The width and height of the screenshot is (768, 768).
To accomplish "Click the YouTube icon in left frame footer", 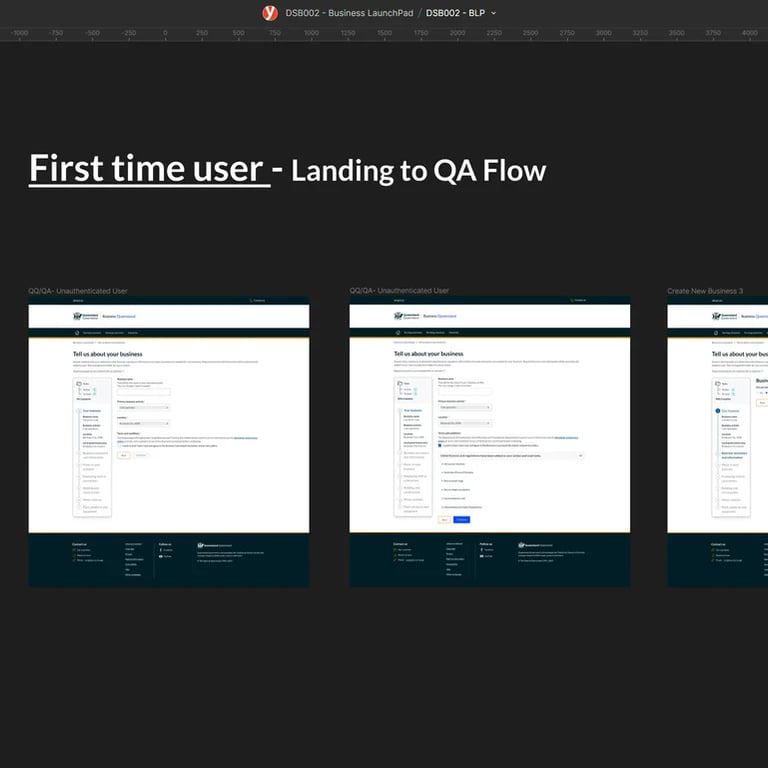I will click(161, 556).
